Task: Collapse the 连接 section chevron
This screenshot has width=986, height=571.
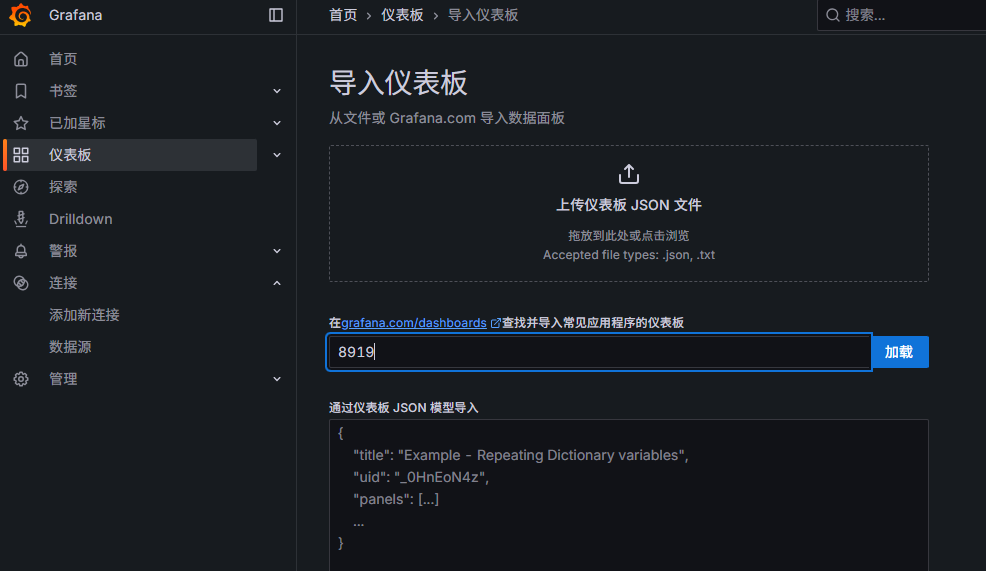Action: 277,283
